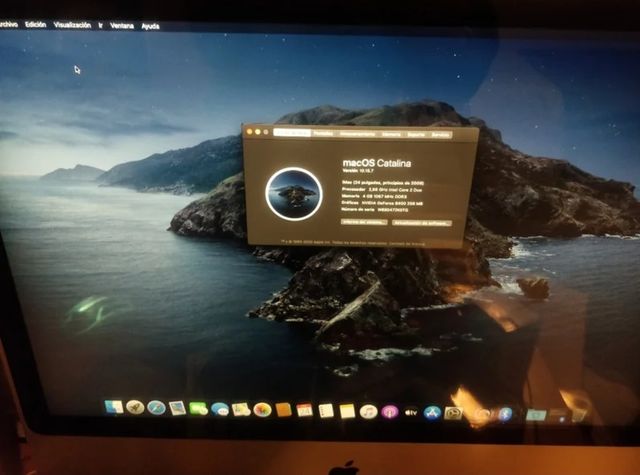
Task: Launch Safari compass icon in Dock
Action: pyautogui.click(x=156, y=408)
